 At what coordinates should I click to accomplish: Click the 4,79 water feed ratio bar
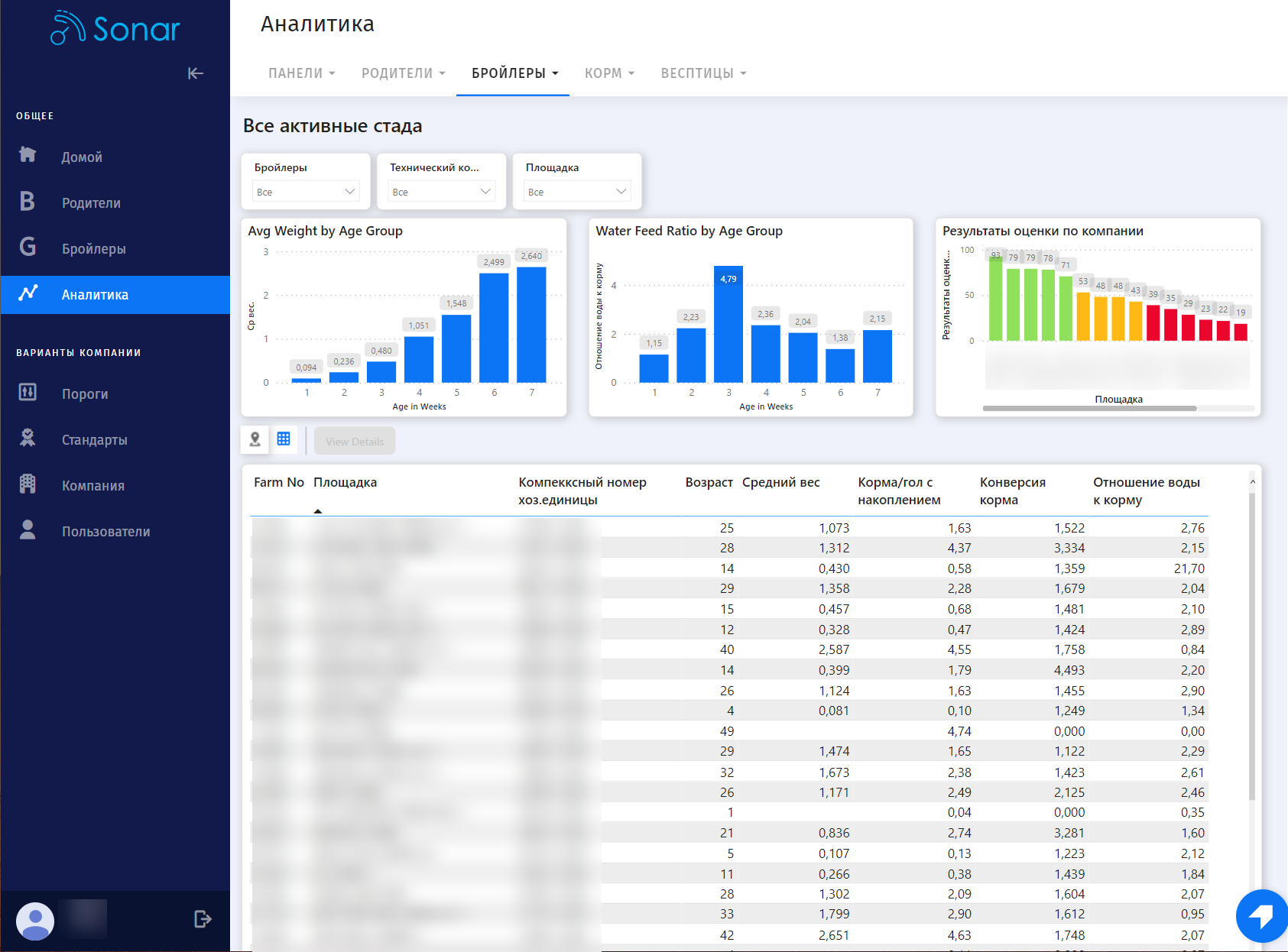pyautogui.click(x=728, y=324)
